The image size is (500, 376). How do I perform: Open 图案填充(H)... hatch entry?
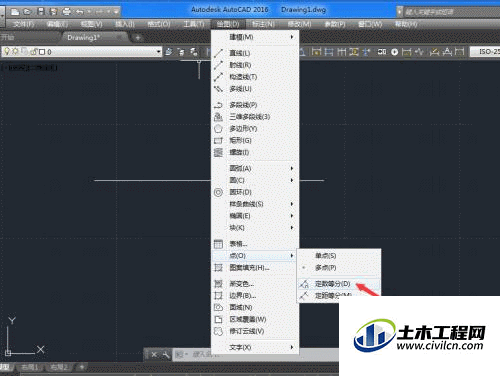click(255, 268)
